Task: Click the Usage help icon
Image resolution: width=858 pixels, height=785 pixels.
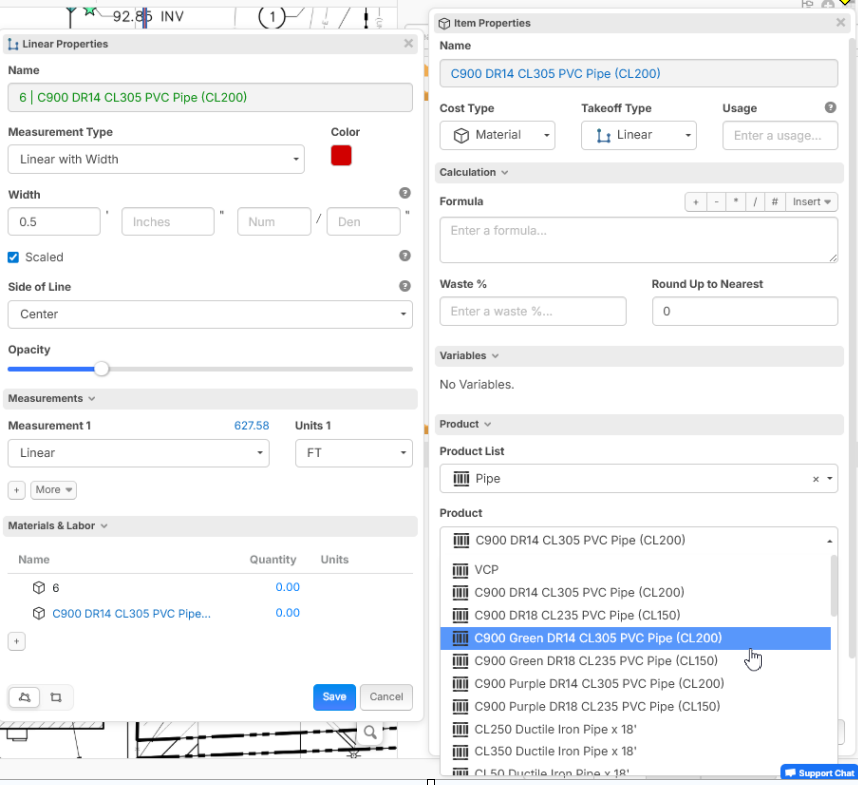Action: tap(830, 108)
